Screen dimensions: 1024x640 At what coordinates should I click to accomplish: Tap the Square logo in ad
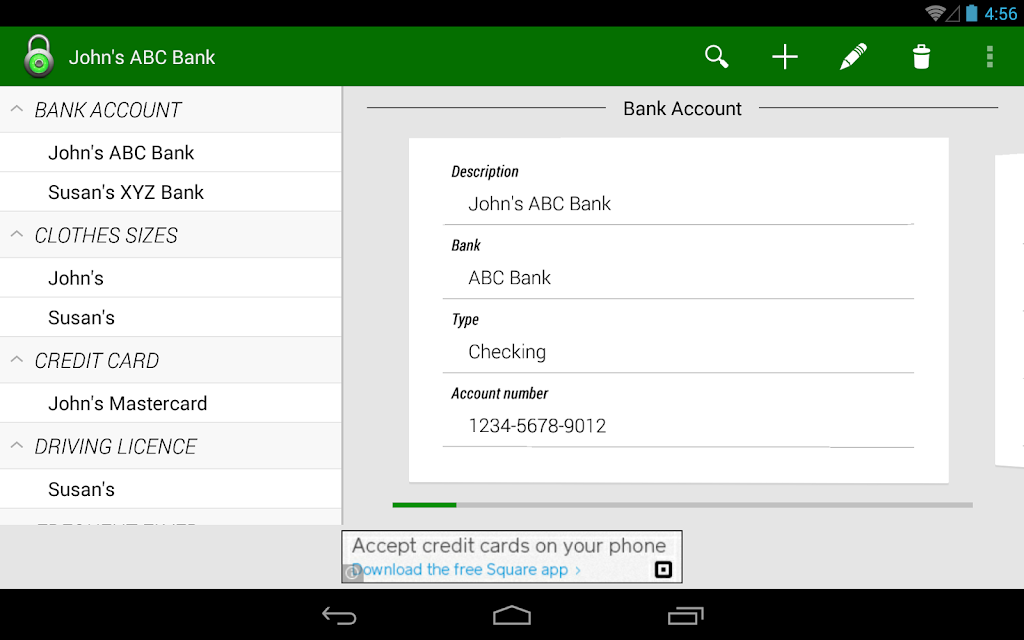click(663, 569)
